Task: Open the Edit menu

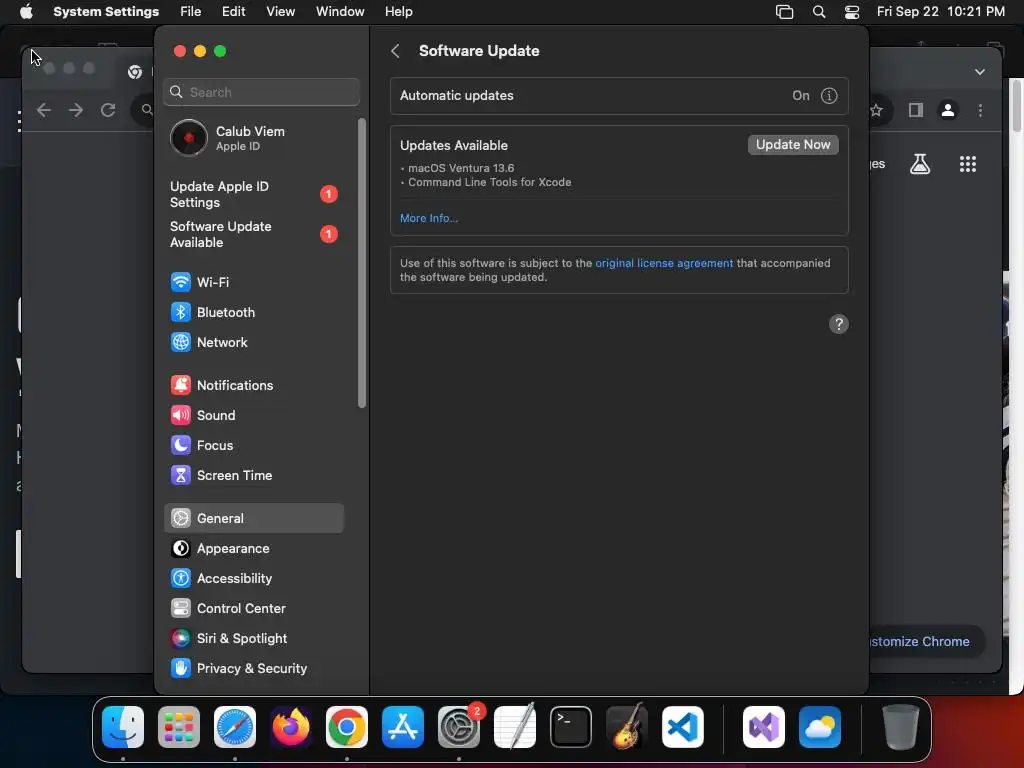Action: click(x=233, y=12)
